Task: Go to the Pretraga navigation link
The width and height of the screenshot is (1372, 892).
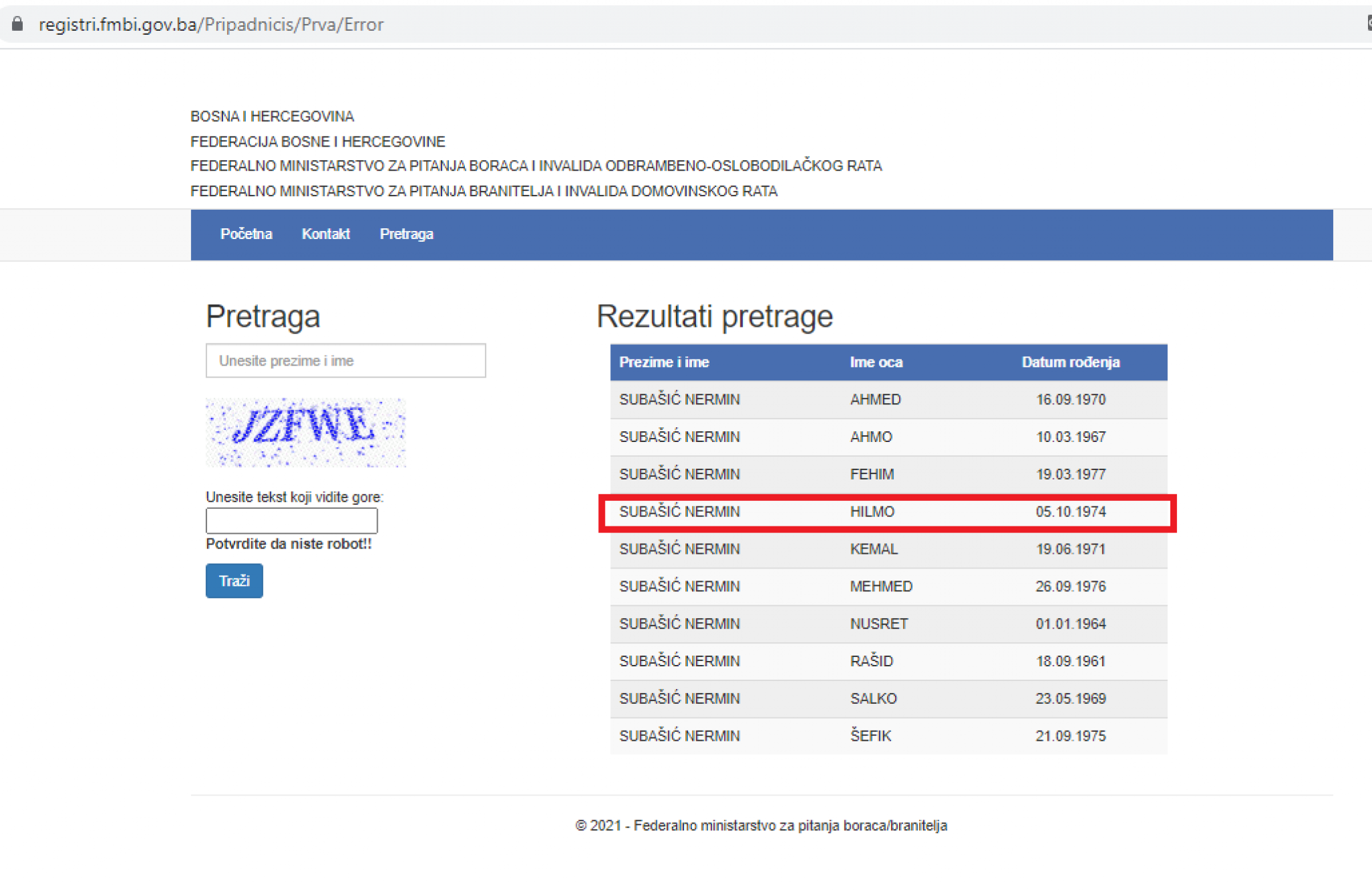Action: pyautogui.click(x=406, y=234)
